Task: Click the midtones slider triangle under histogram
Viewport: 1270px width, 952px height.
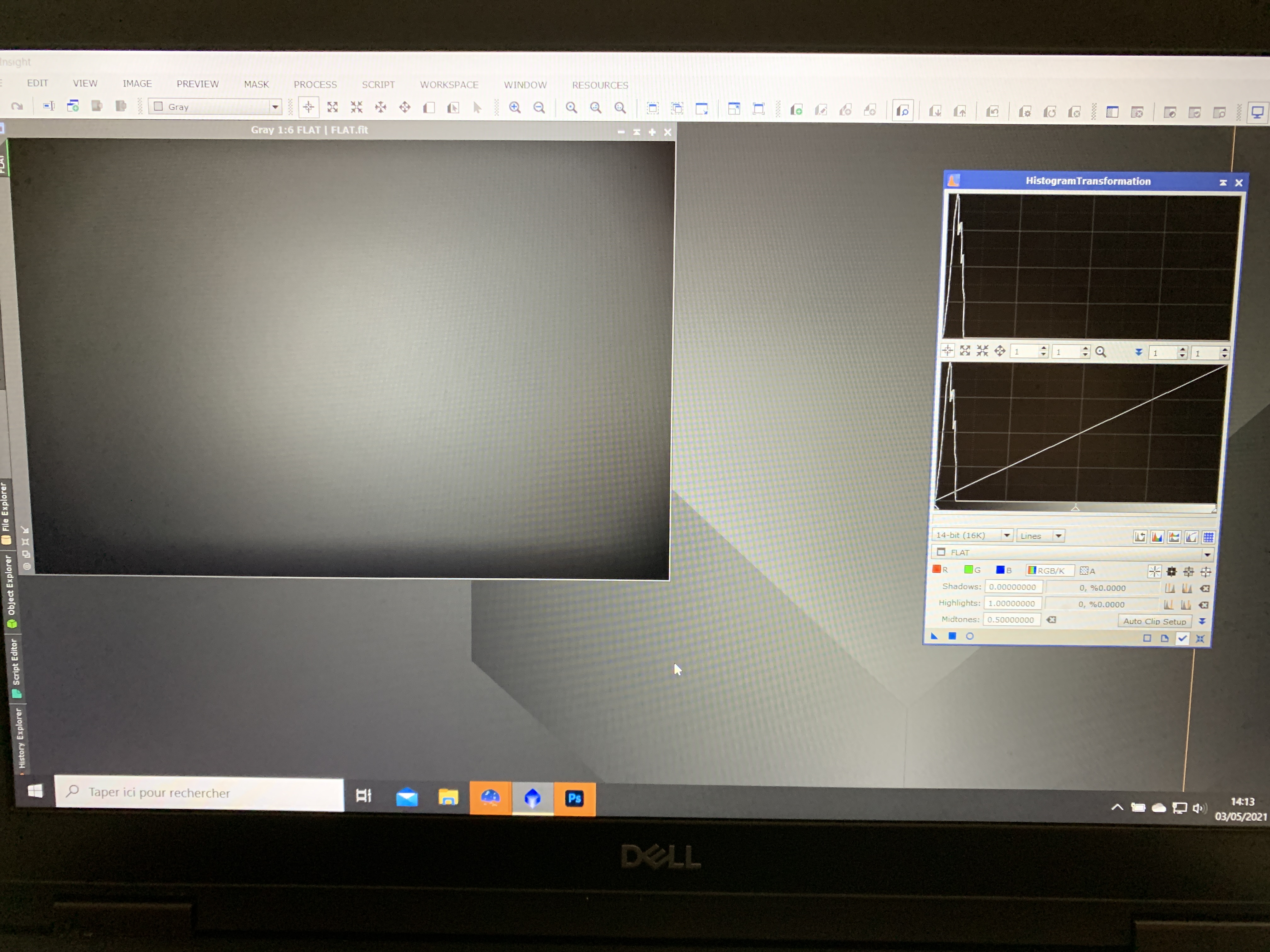Action: [x=1075, y=508]
